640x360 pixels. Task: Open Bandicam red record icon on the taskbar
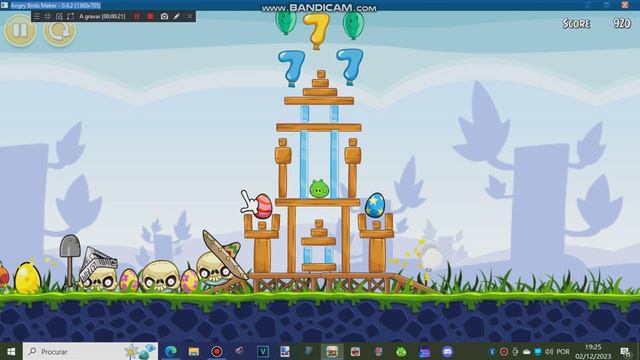(x=217, y=351)
